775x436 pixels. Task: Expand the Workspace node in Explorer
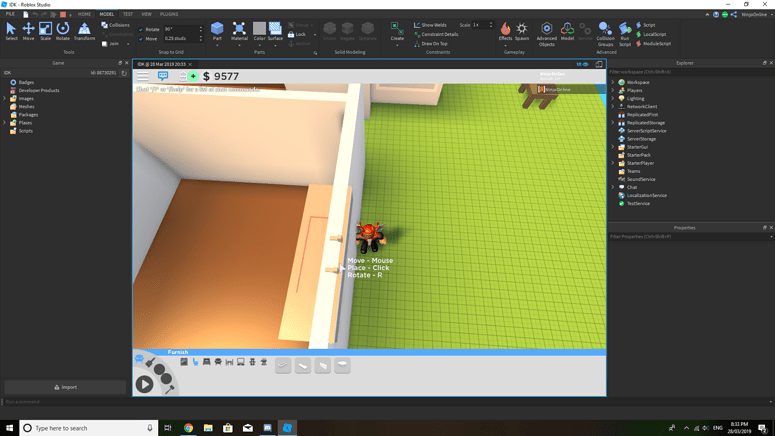pos(613,82)
